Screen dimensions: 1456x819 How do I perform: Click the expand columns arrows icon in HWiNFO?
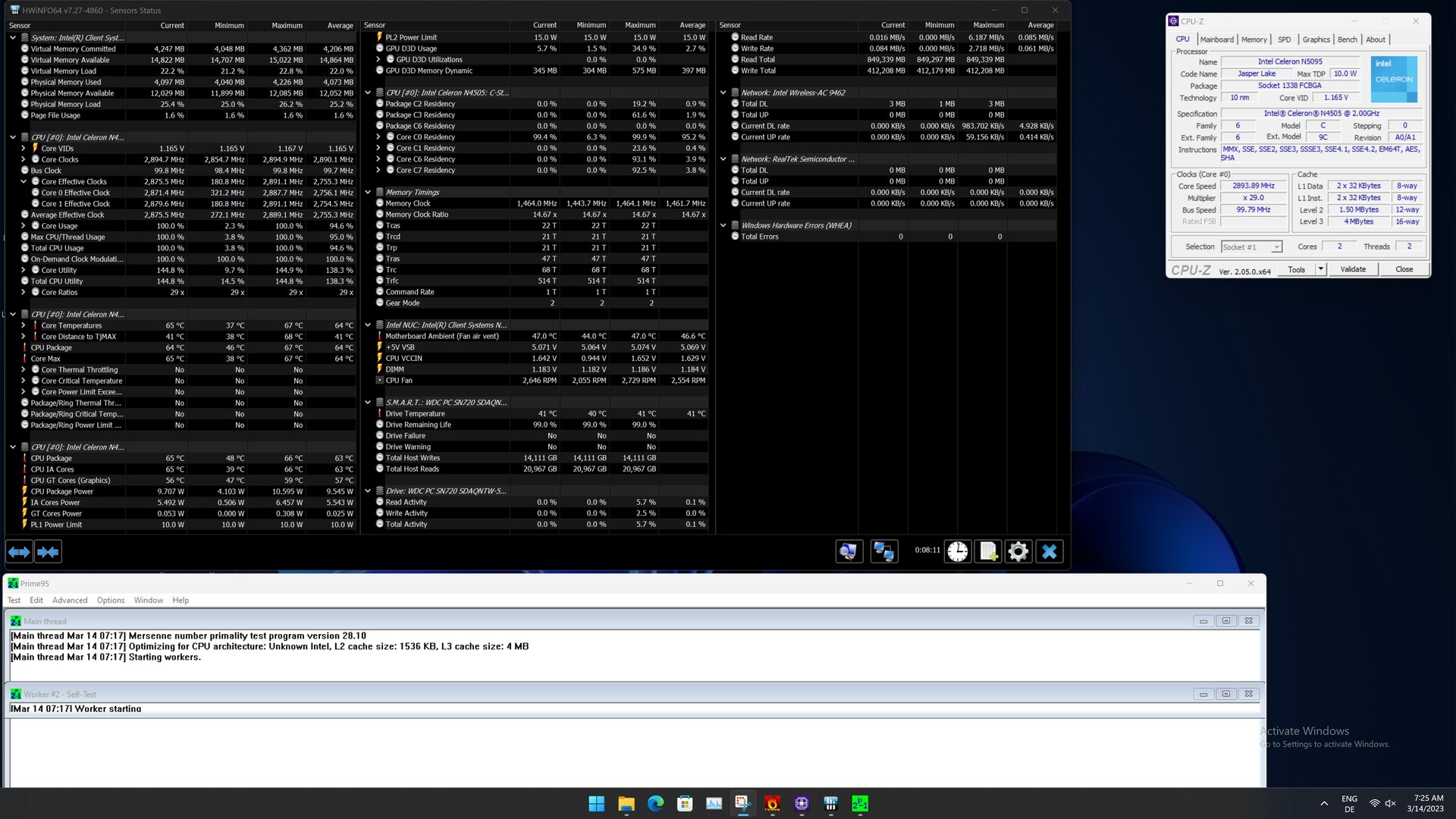[x=19, y=552]
